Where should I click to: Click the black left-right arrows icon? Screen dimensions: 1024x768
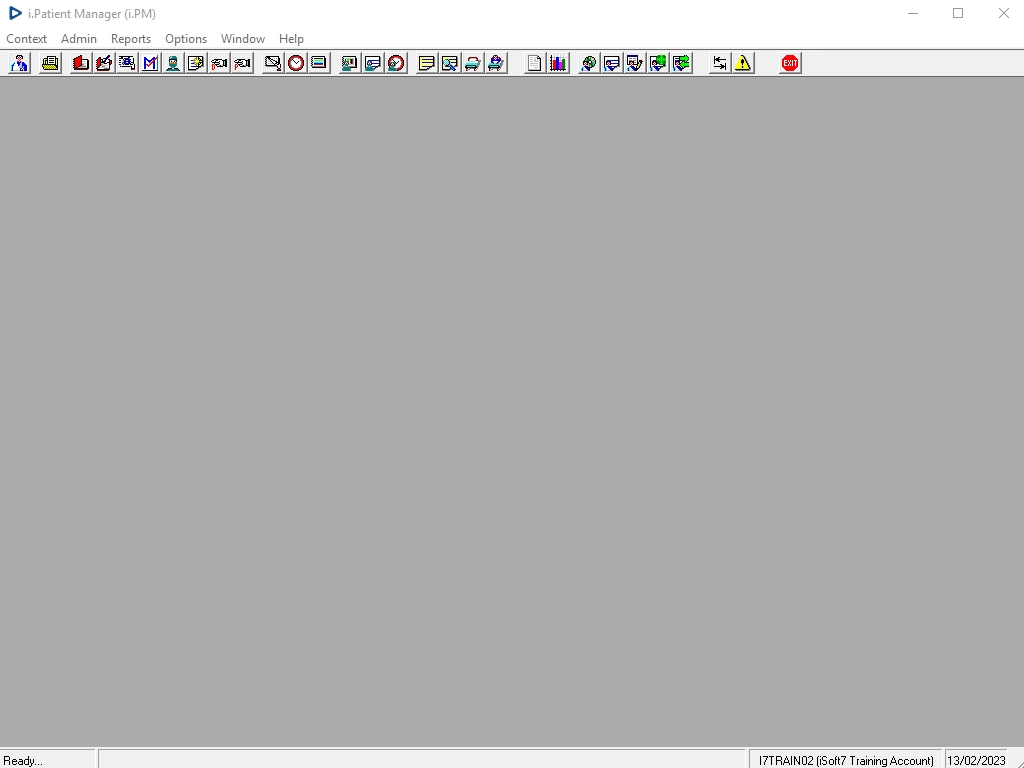720,63
